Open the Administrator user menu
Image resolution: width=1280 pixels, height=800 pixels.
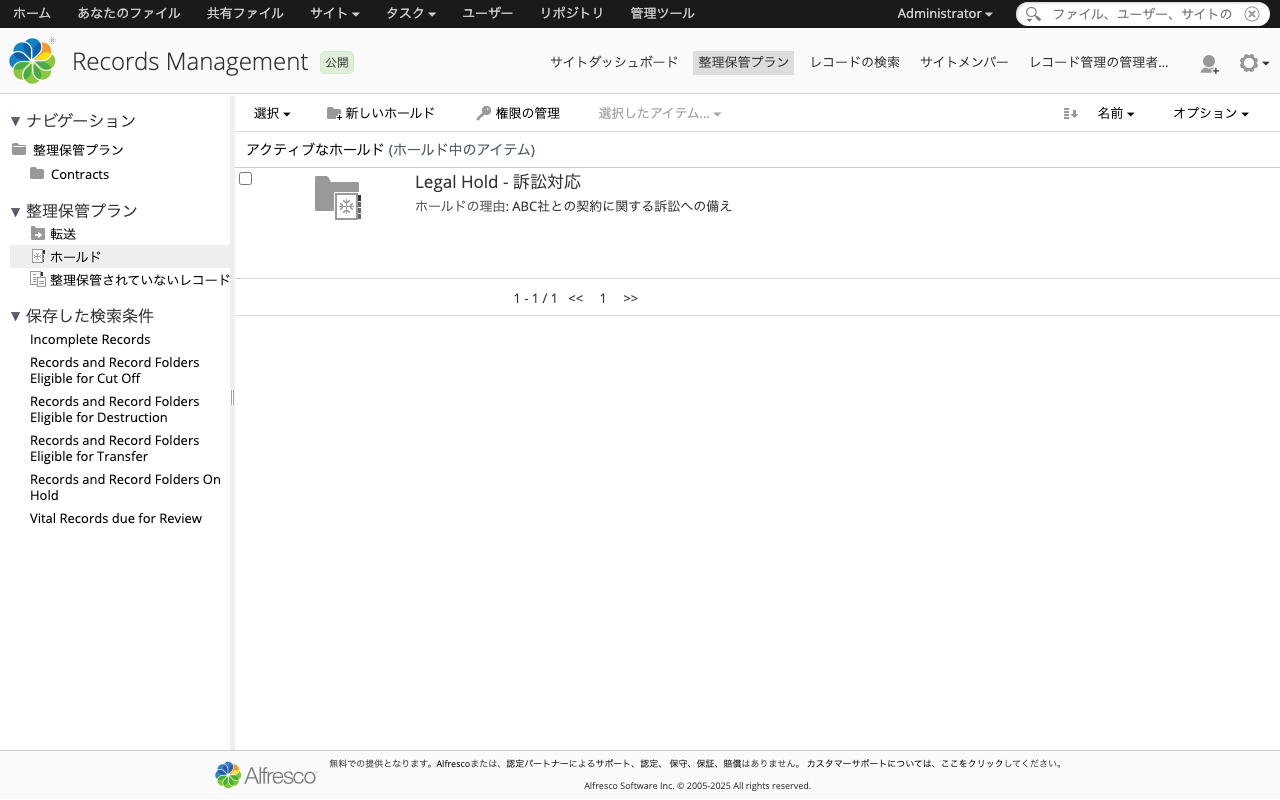945,14
